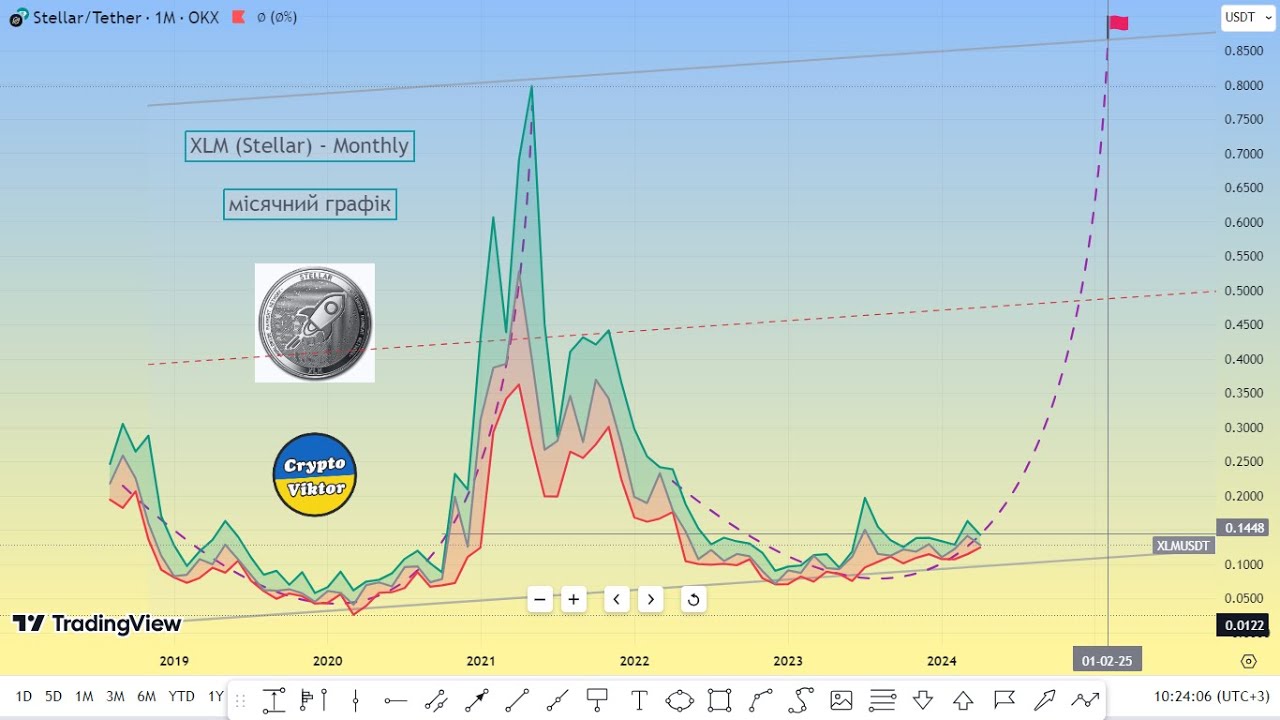Switch to YTD time range
This screenshot has height=720, width=1280.
coord(181,696)
